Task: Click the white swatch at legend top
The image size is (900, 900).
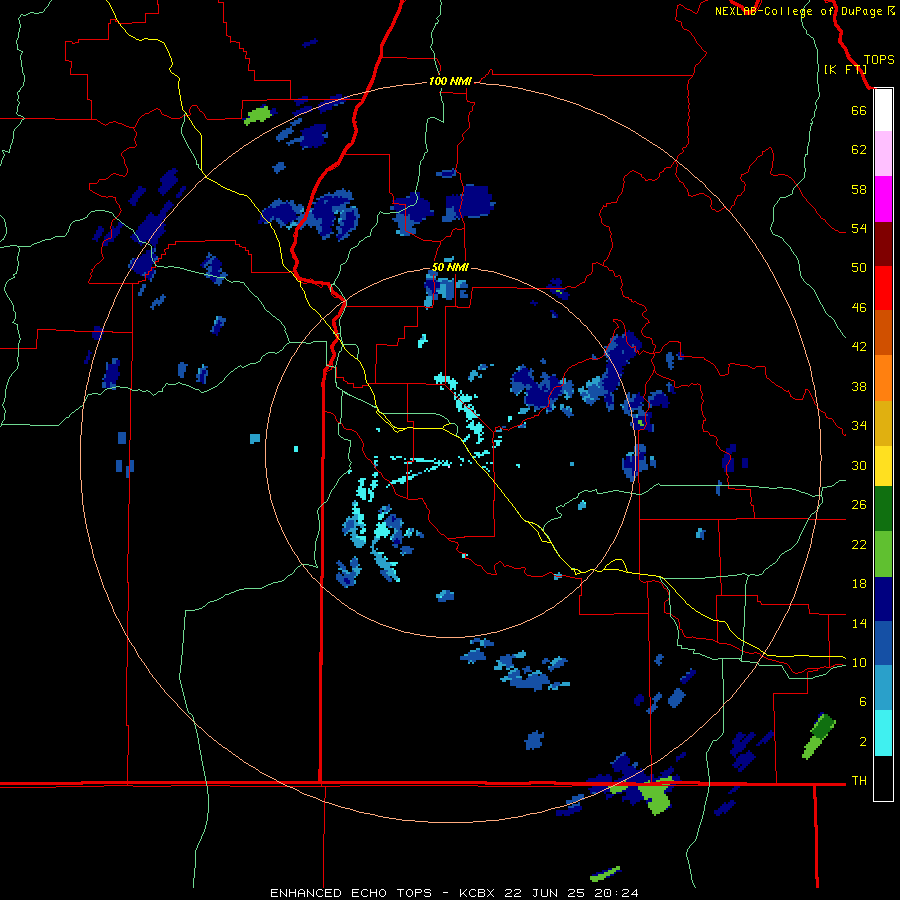Action: pos(883,110)
